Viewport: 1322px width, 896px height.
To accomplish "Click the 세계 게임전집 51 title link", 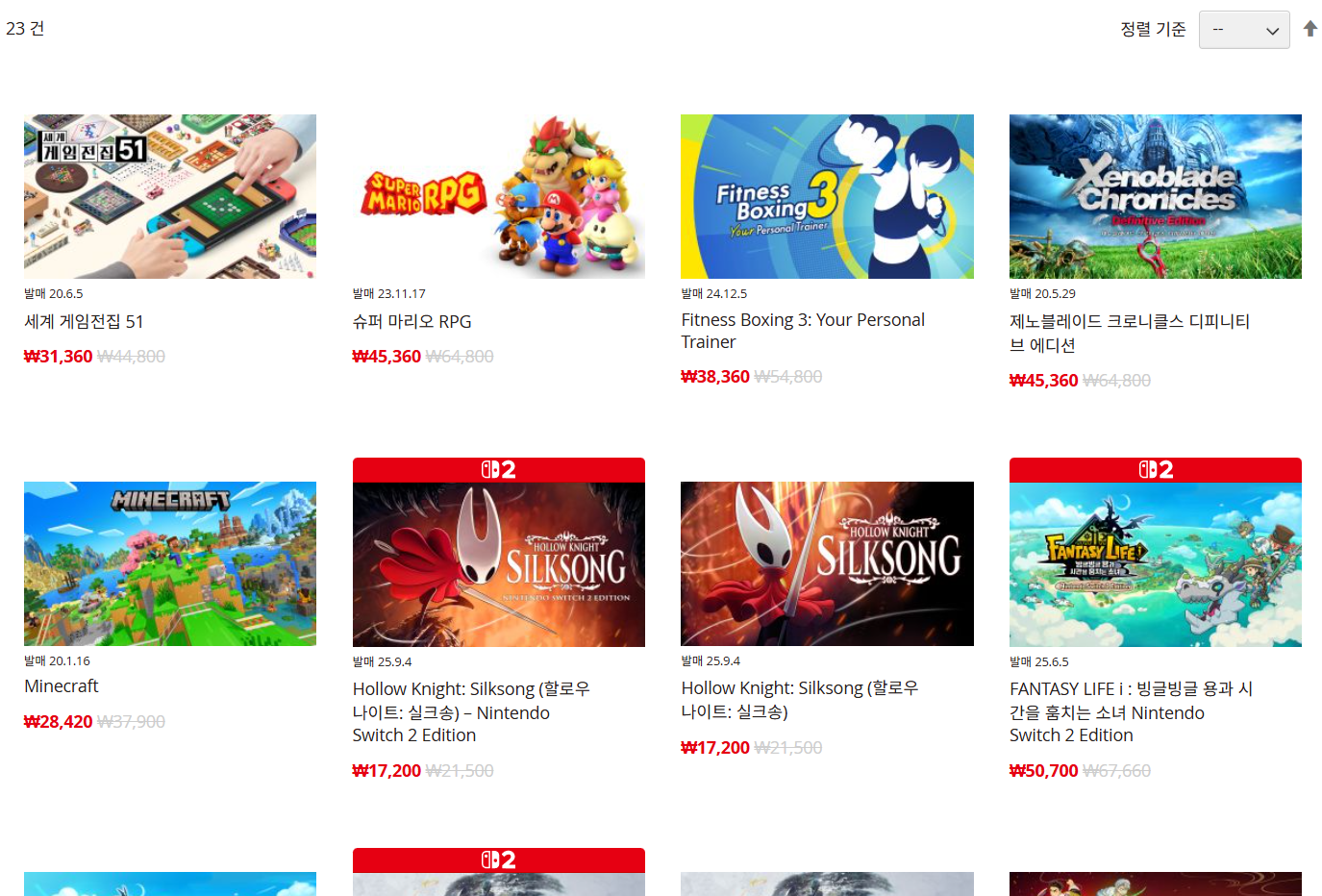I will (84, 321).
